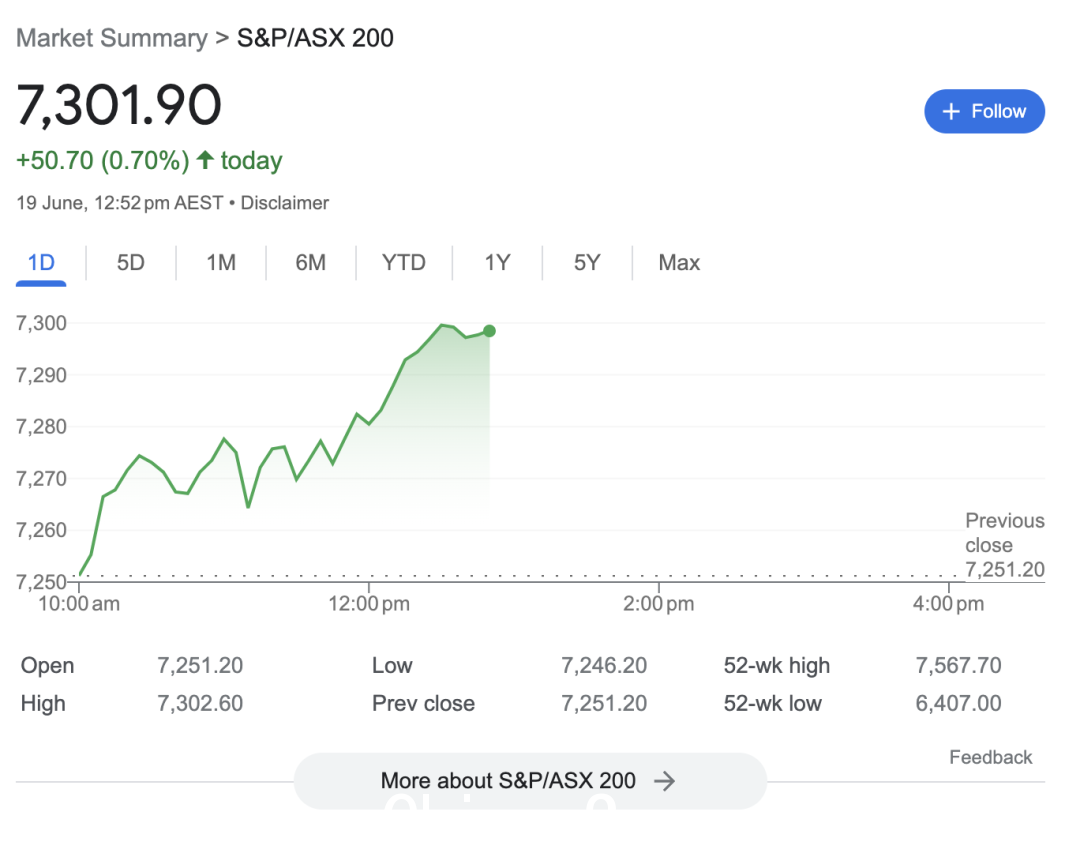Viewport: 1080px width, 853px height.
Task: Click the 7,300 y-axis label
Action: click(41, 323)
